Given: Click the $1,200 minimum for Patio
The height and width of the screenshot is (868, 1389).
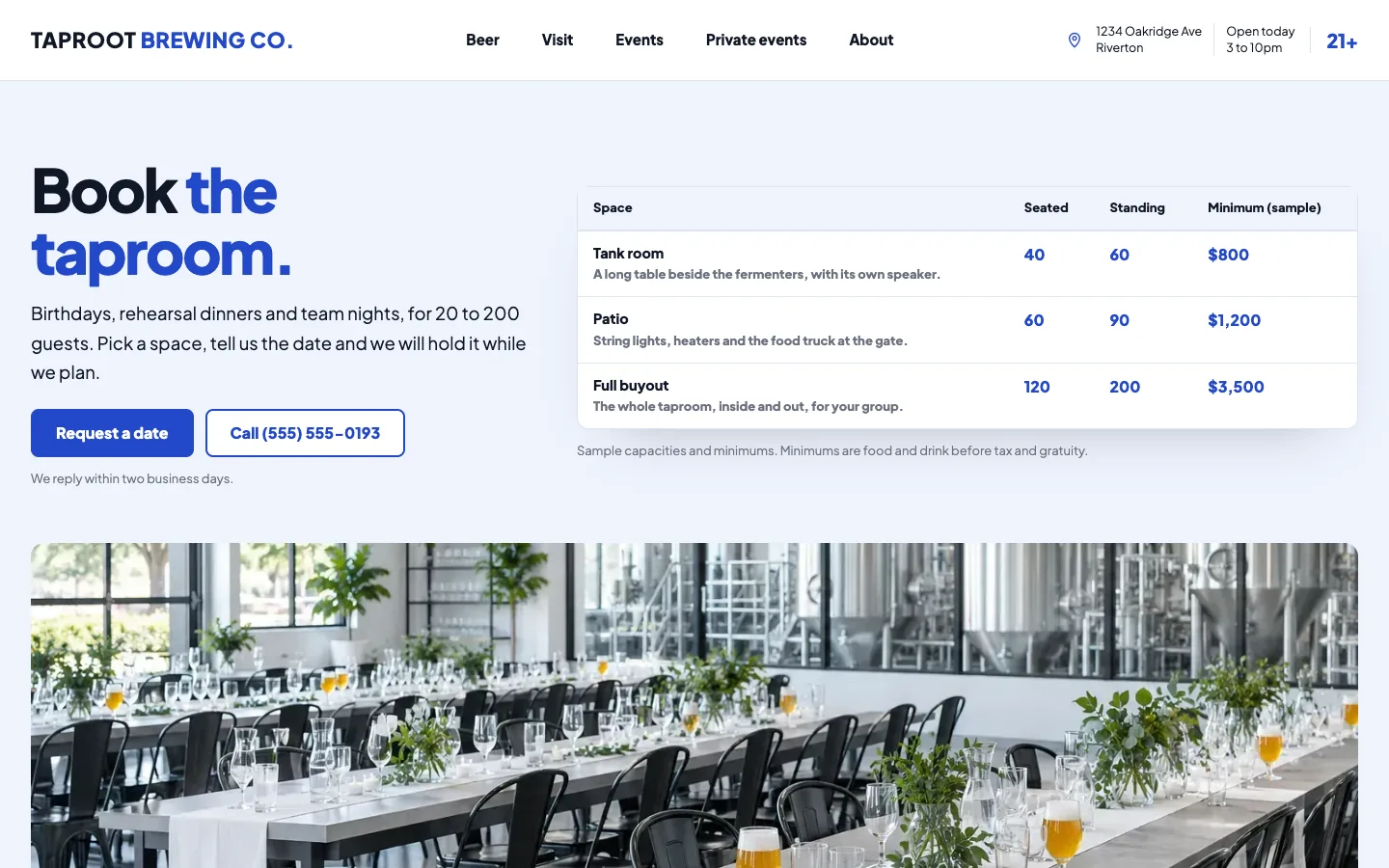Looking at the screenshot, I should pyautogui.click(x=1234, y=320).
